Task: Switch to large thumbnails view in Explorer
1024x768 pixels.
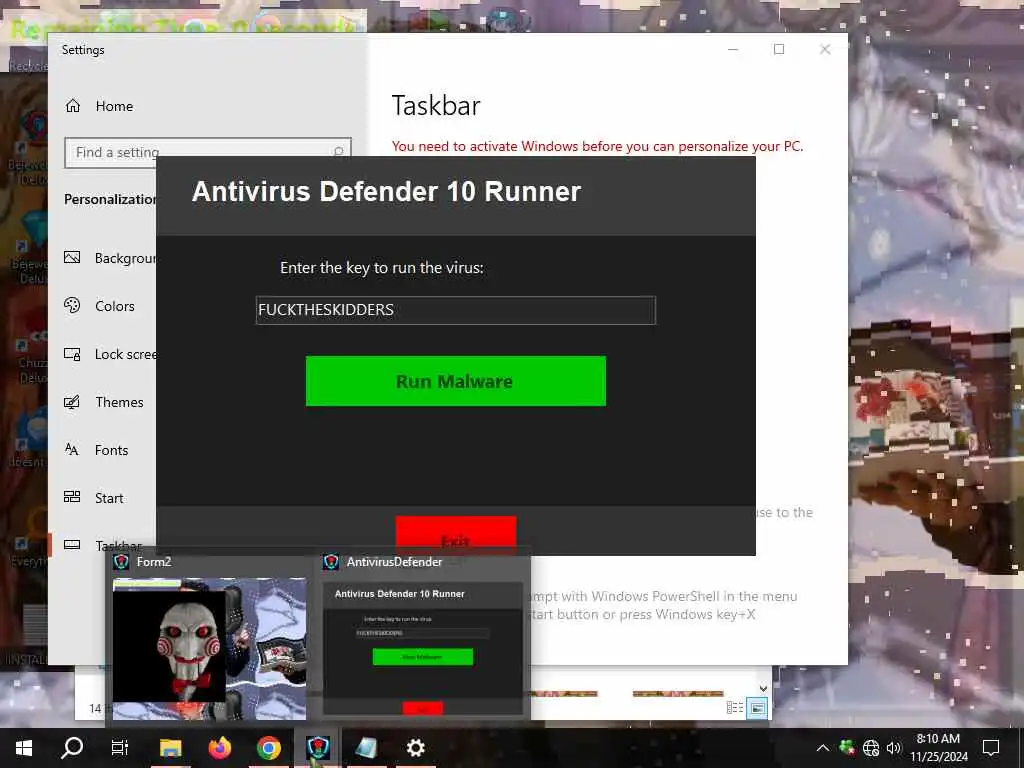Action: pyautogui.click(x=757, y=708)
